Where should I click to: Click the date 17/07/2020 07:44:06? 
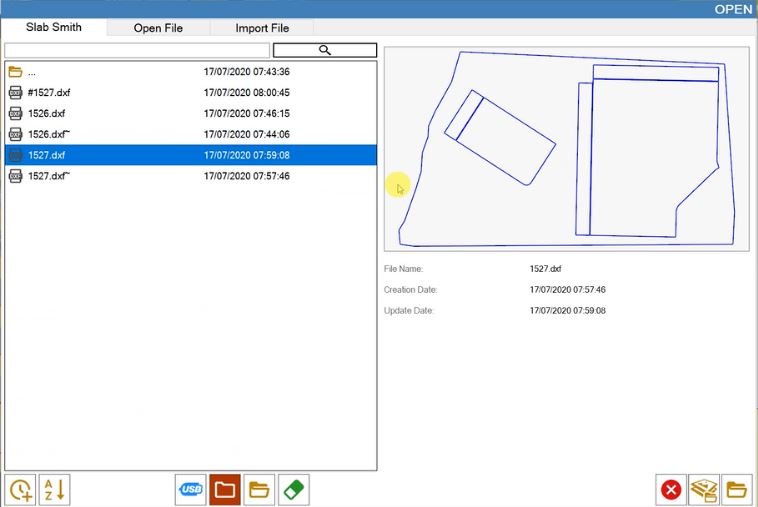pyautogui.click(x=247, y=134)
